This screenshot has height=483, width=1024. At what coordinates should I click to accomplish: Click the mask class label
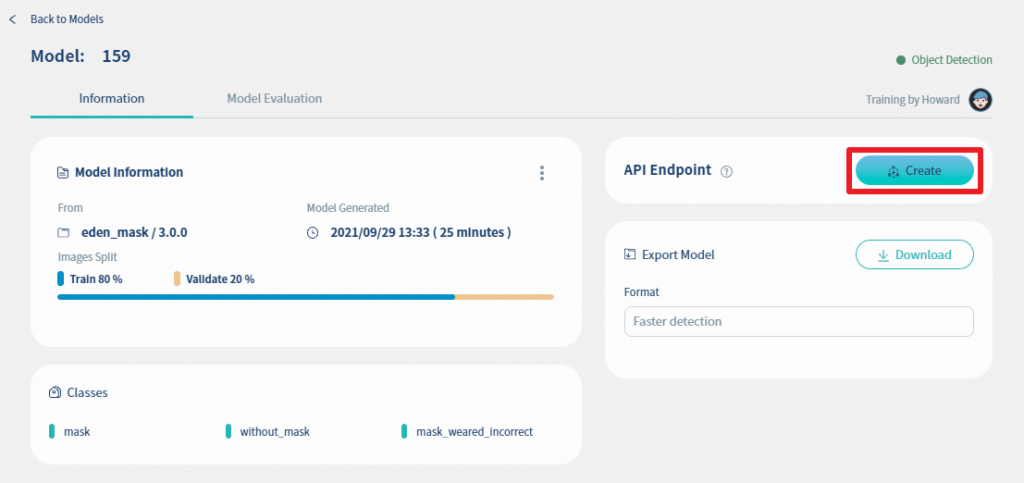[x=77, y=431]
